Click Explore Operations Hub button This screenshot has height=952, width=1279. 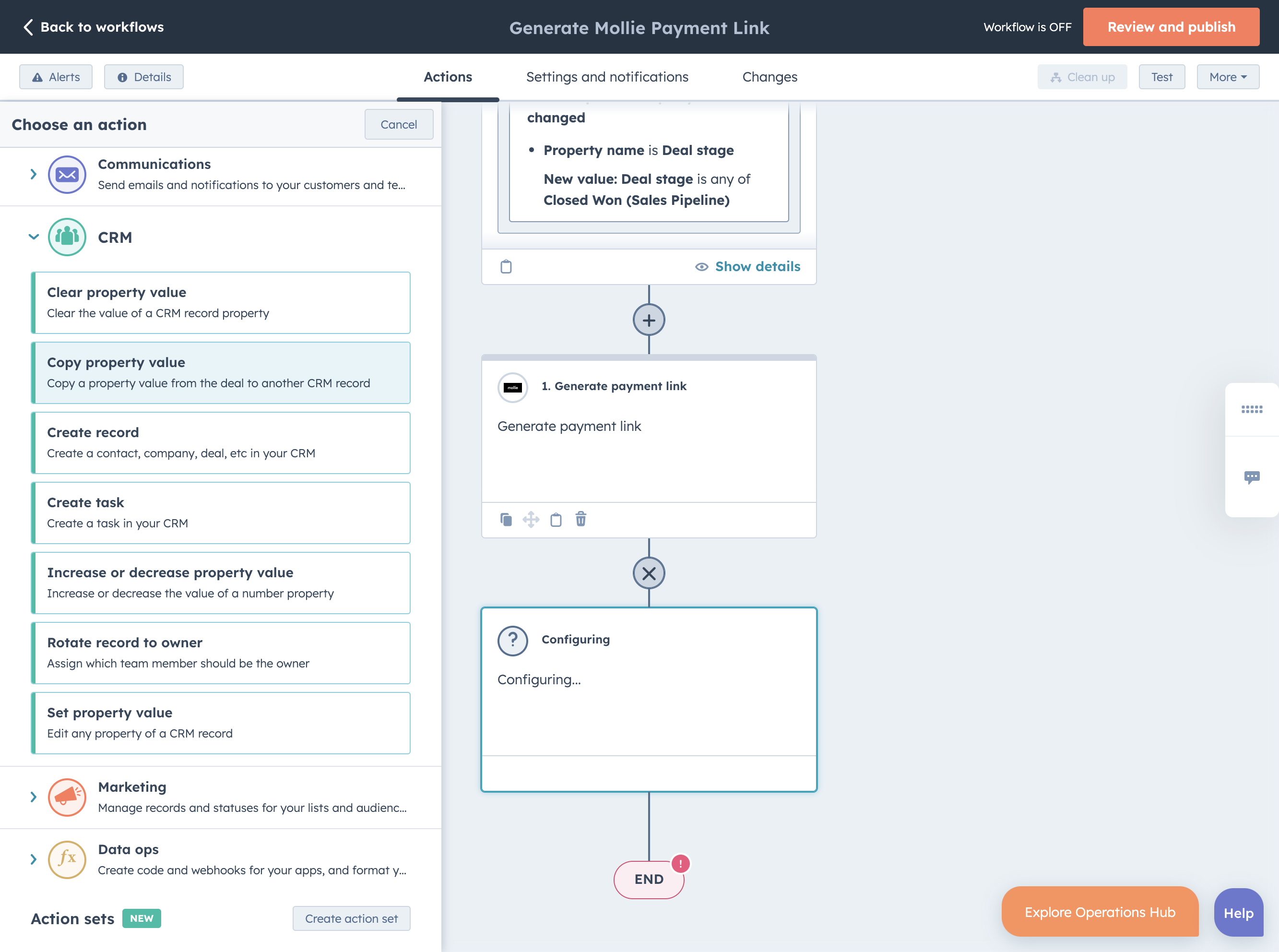click(x=1100, y=912)
